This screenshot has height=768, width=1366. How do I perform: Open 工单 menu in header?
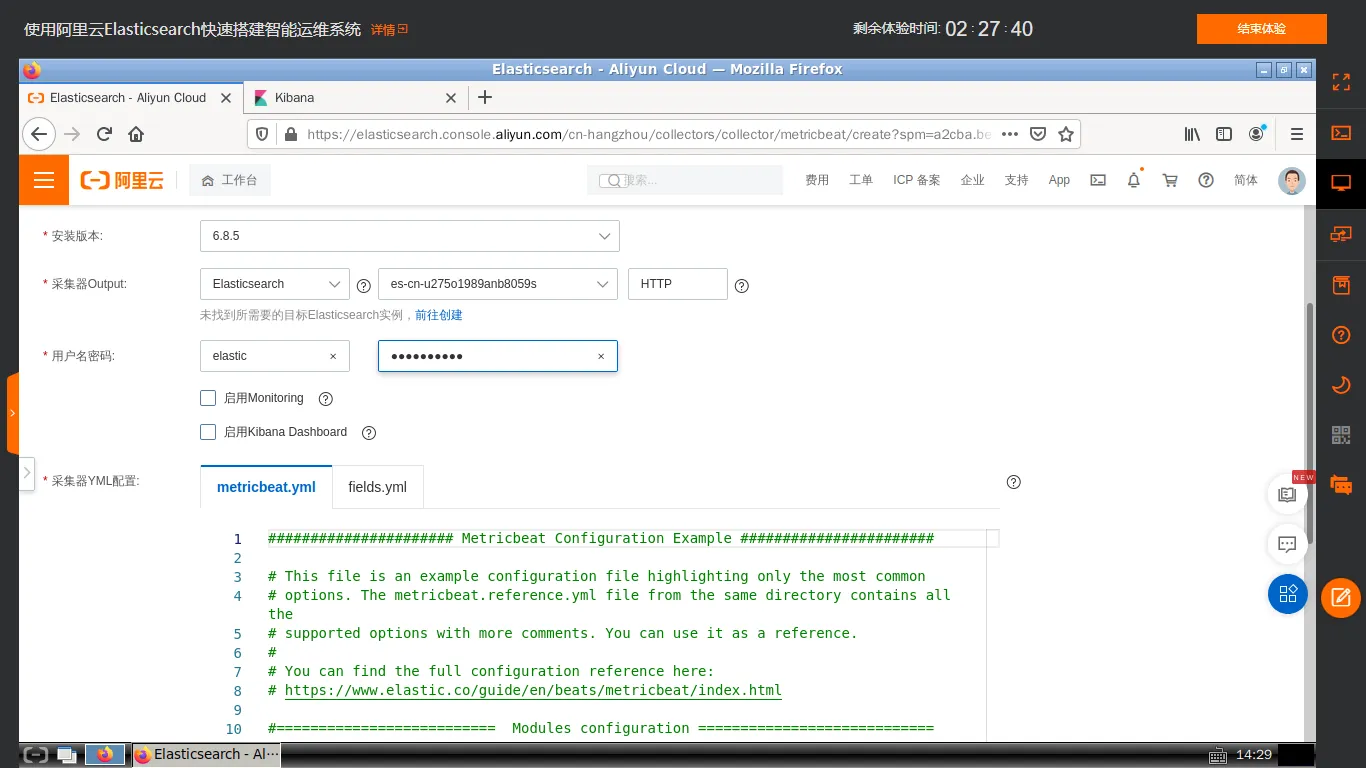point(861,180)
